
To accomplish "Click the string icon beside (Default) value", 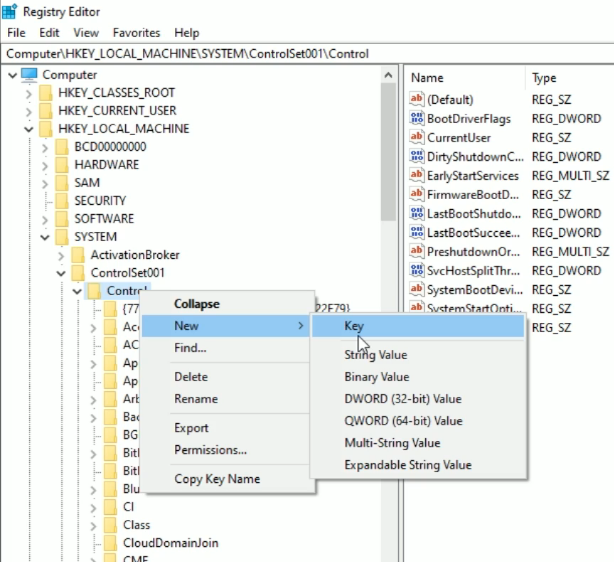I will tap(417, 99).
